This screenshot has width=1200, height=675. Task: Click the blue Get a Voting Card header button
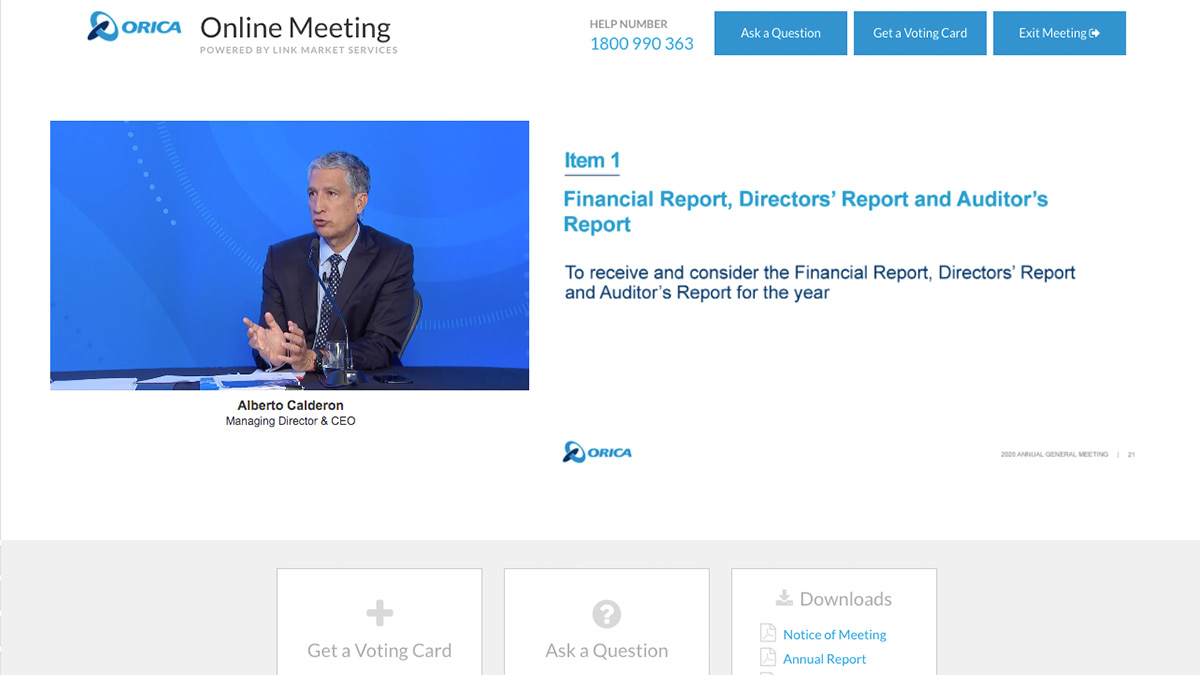pyautogui.click(x=920, y=33)
